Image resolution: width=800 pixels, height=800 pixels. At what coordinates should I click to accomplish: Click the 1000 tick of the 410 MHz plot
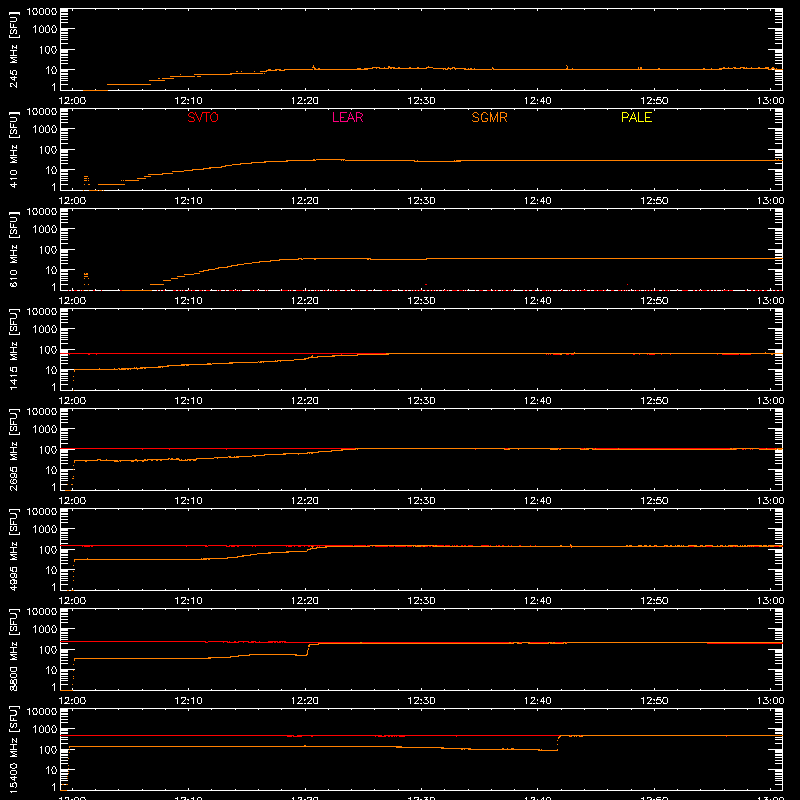44,130
